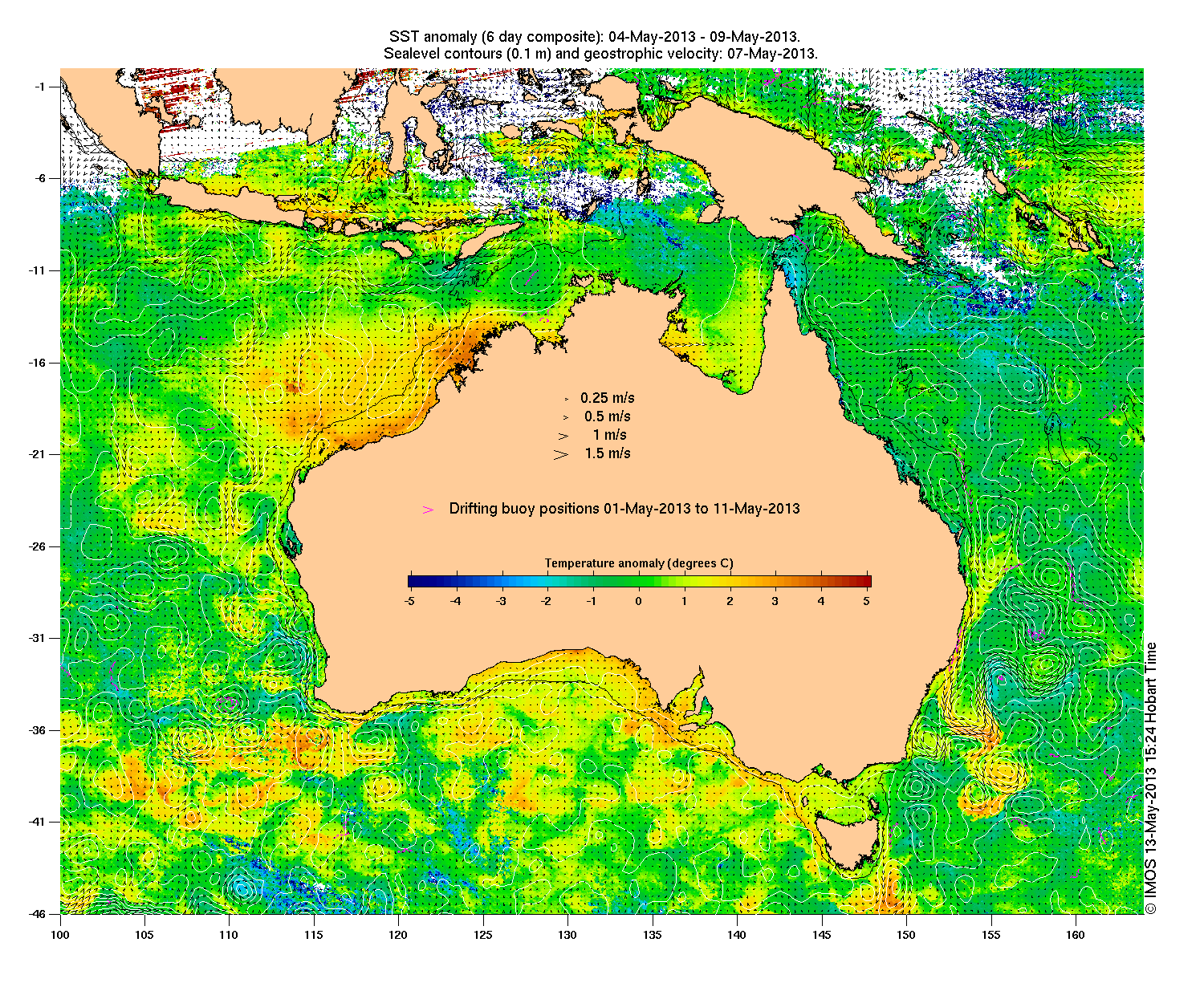Click longitude axis label '145'
This screenshot has width=1204, height=983.
822,934
